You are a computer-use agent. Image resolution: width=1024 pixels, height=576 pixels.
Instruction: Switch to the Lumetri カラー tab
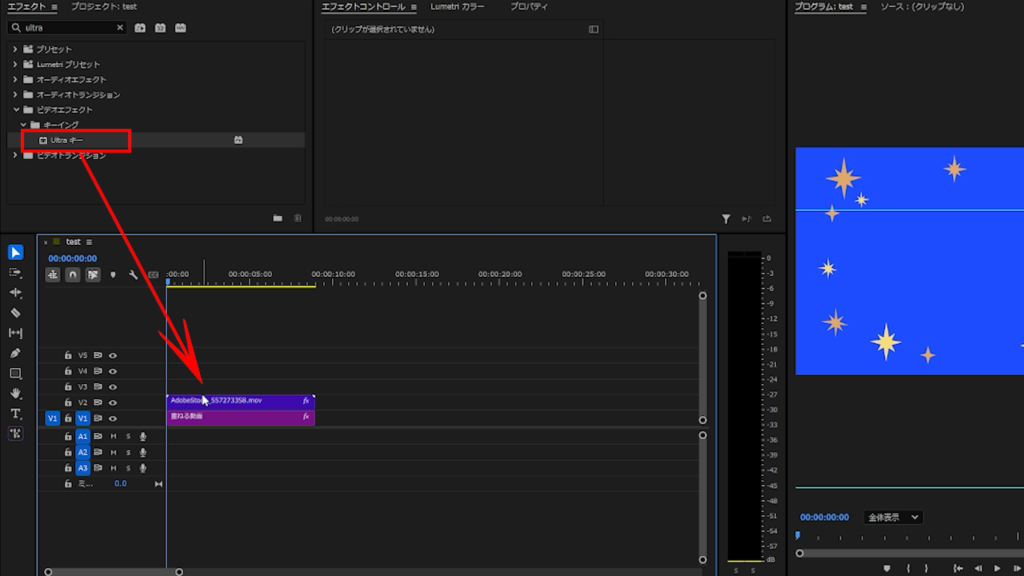(457, 7)
